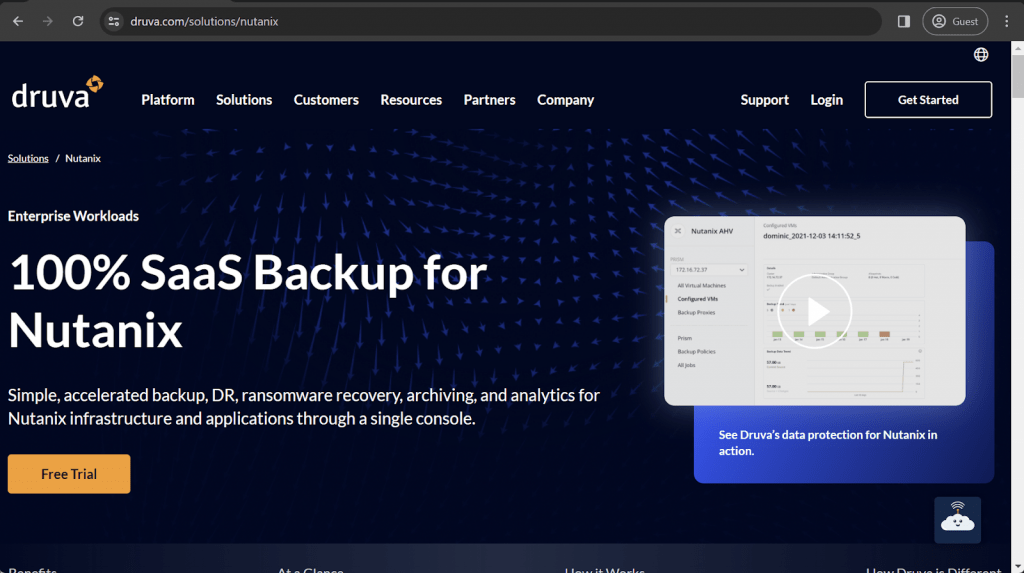Open site information icon in address bar
The height and width of the screenshot is (573, 1024).
pos(114,22)
